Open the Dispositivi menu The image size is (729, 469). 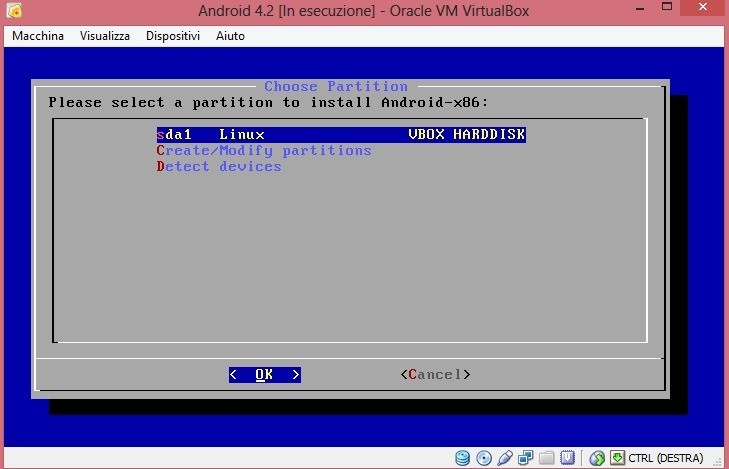point(173,36)
